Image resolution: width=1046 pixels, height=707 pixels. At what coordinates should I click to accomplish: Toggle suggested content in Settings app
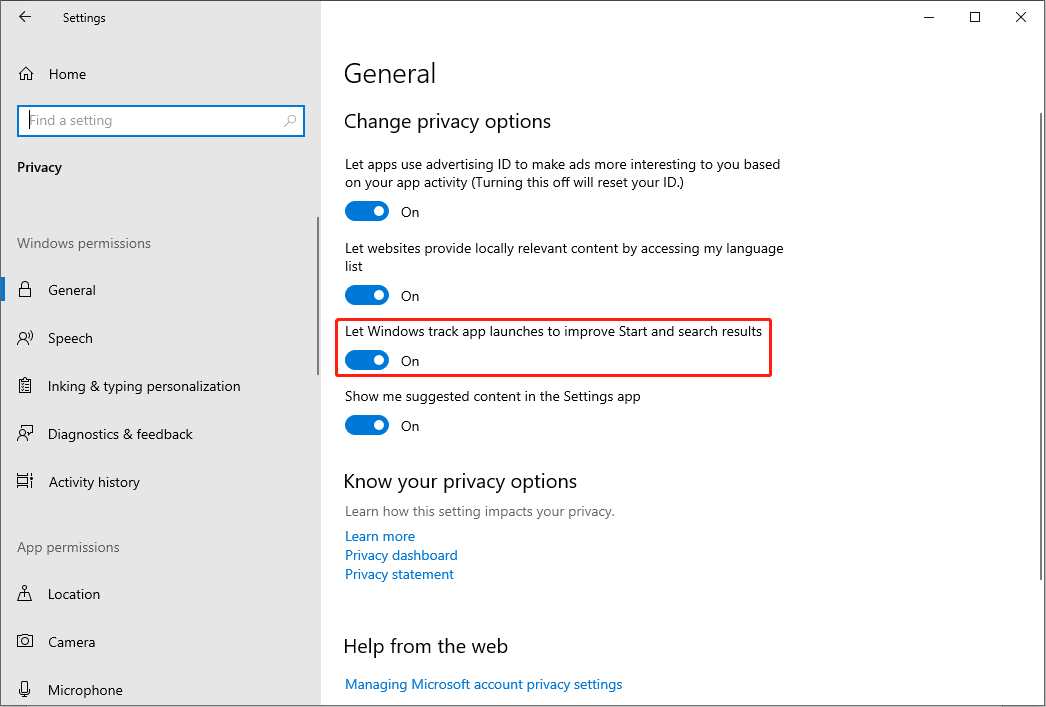(x=367, y=426)
